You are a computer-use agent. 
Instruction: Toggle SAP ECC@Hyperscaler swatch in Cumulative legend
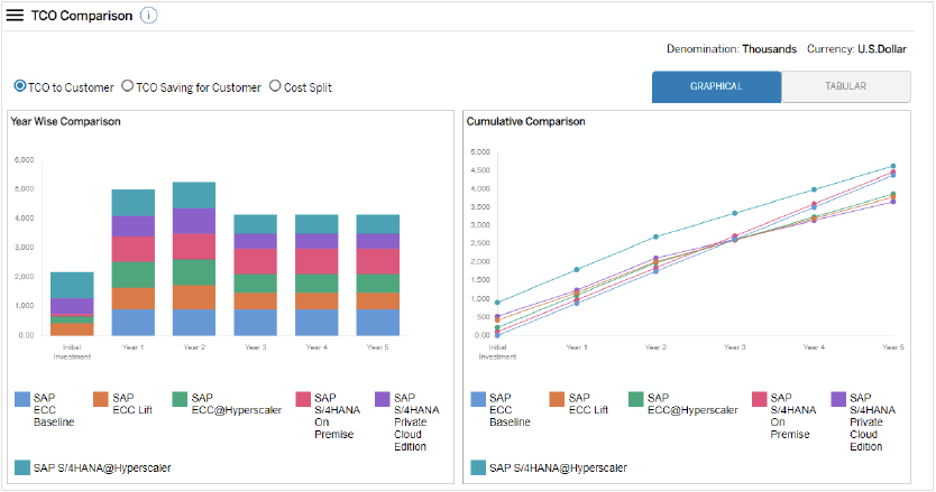click(636, 399)
